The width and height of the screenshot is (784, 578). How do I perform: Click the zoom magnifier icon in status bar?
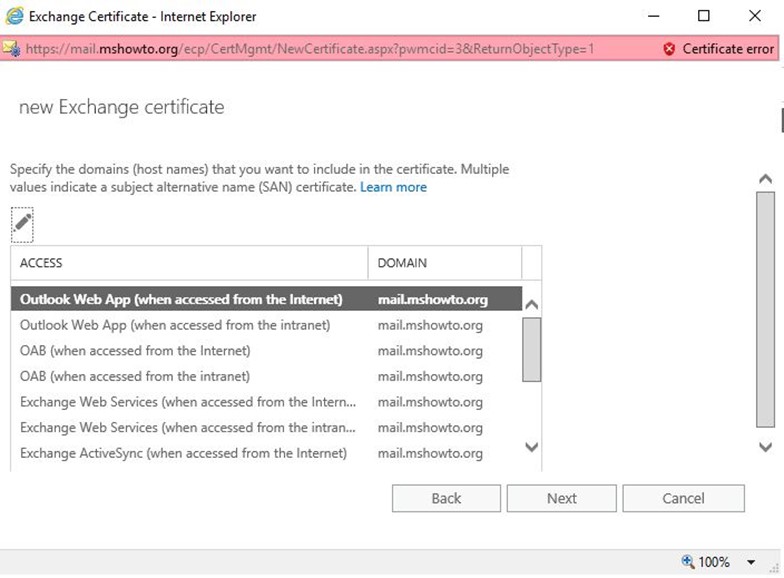pos(688,562)
